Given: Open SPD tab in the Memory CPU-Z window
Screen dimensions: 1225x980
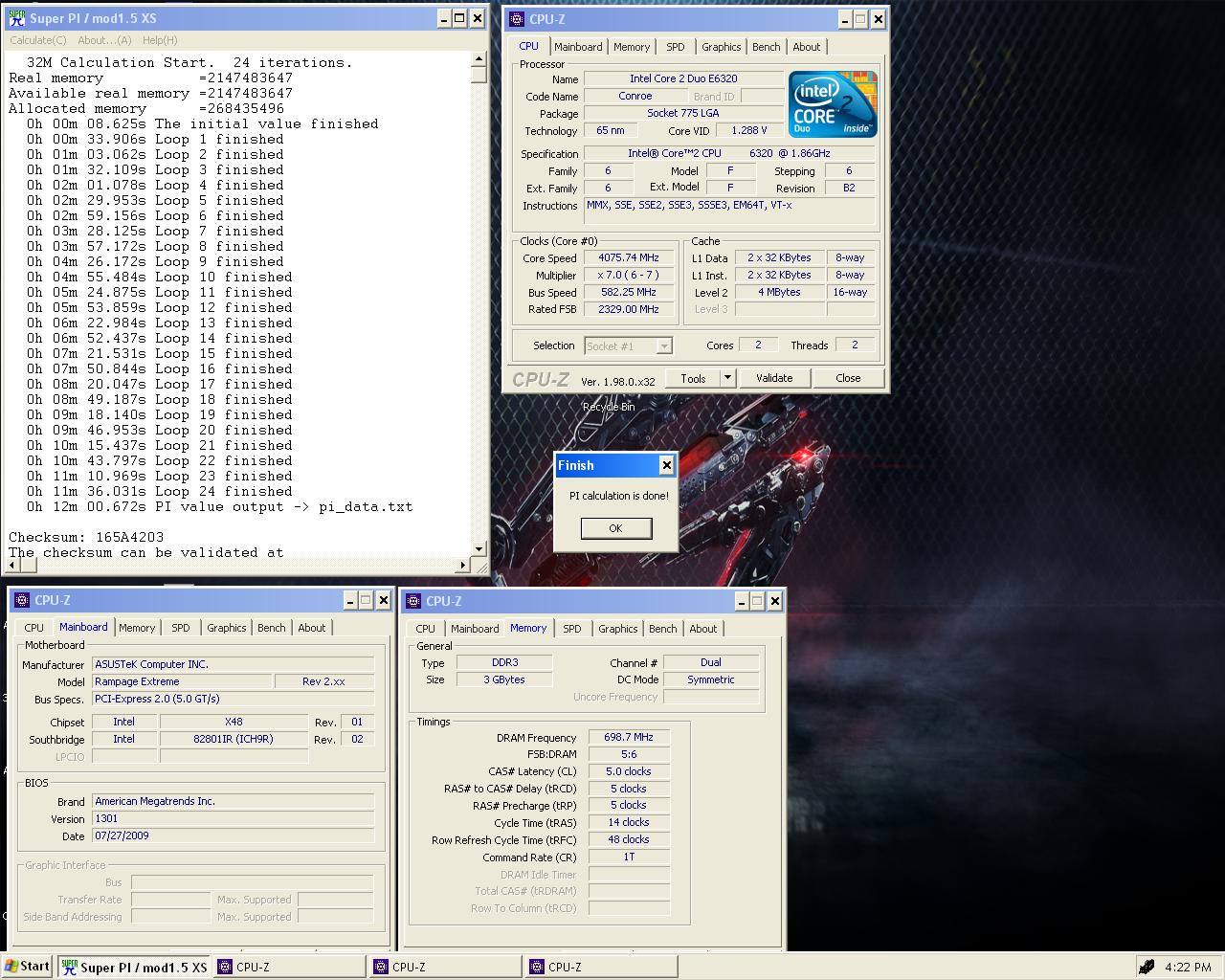Looking at the screenshot, I should pos(572,629).
